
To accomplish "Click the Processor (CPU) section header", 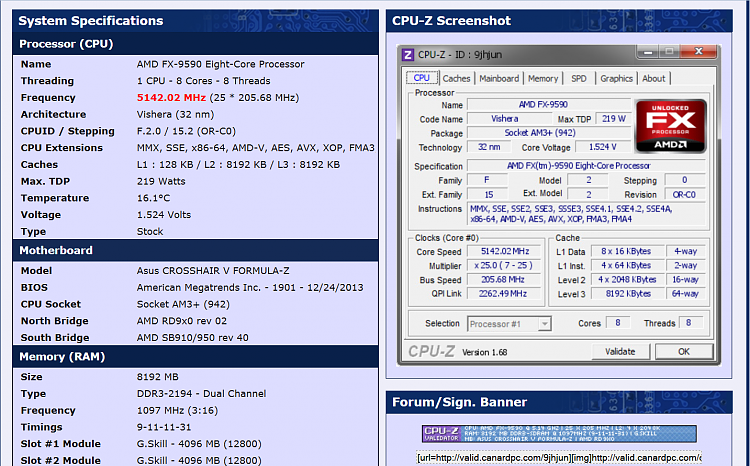I will tap(196, 44).
